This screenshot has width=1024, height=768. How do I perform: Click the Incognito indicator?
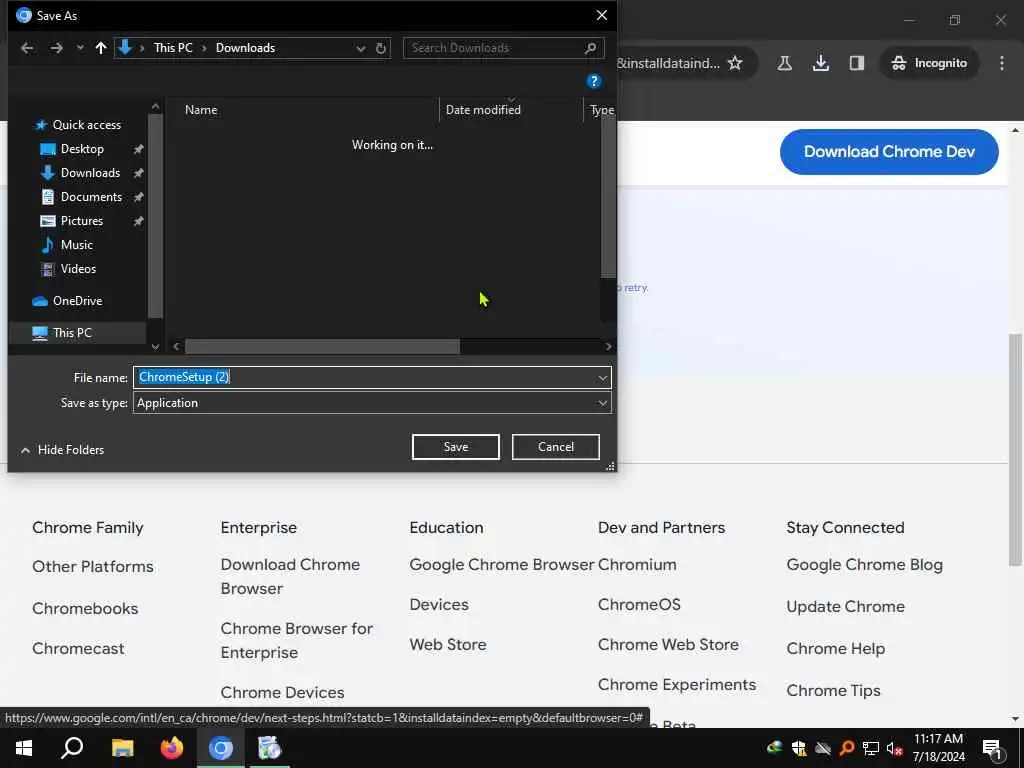click(929, 63)
